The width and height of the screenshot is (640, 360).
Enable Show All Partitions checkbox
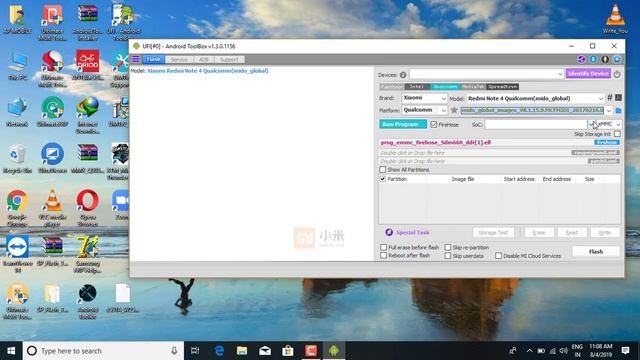(x=382, y=169)
